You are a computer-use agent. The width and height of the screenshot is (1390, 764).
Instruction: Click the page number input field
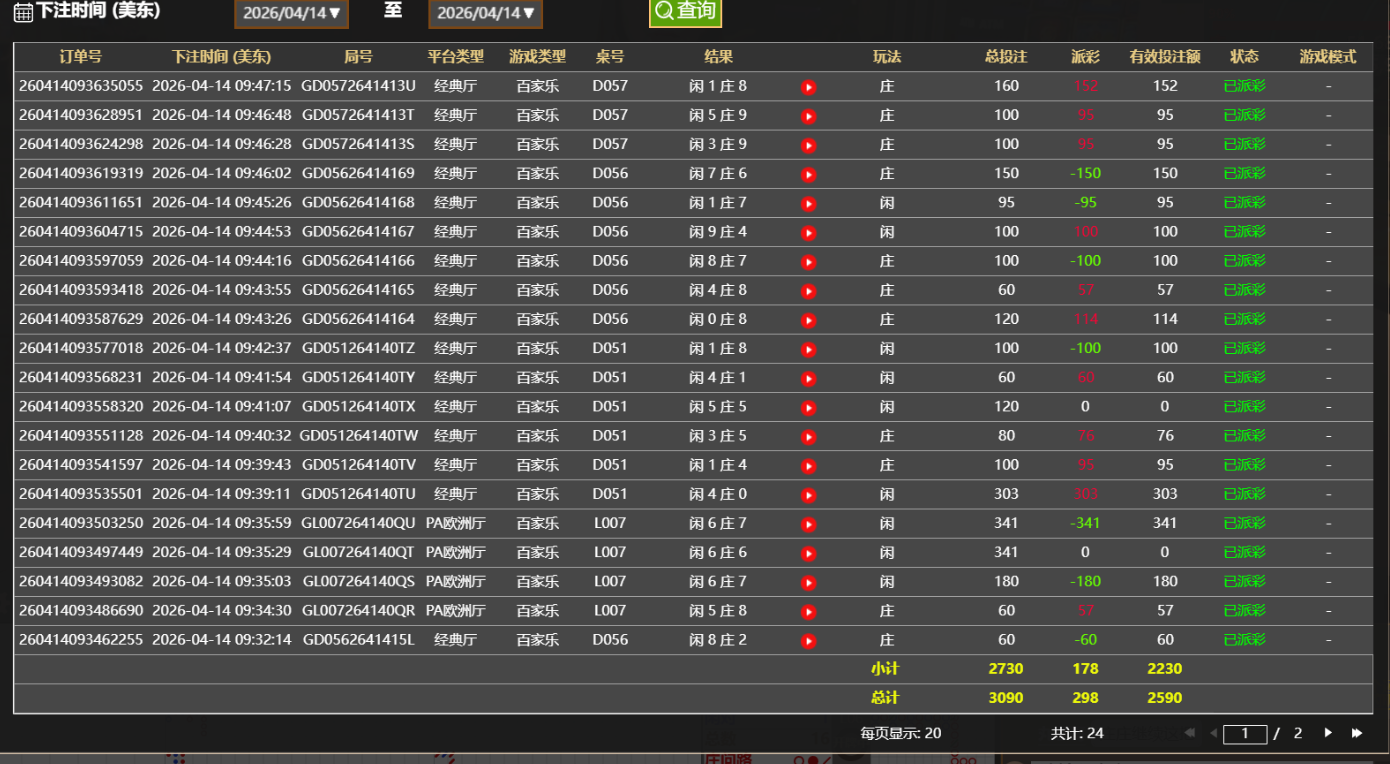(x=1245, y=734)
